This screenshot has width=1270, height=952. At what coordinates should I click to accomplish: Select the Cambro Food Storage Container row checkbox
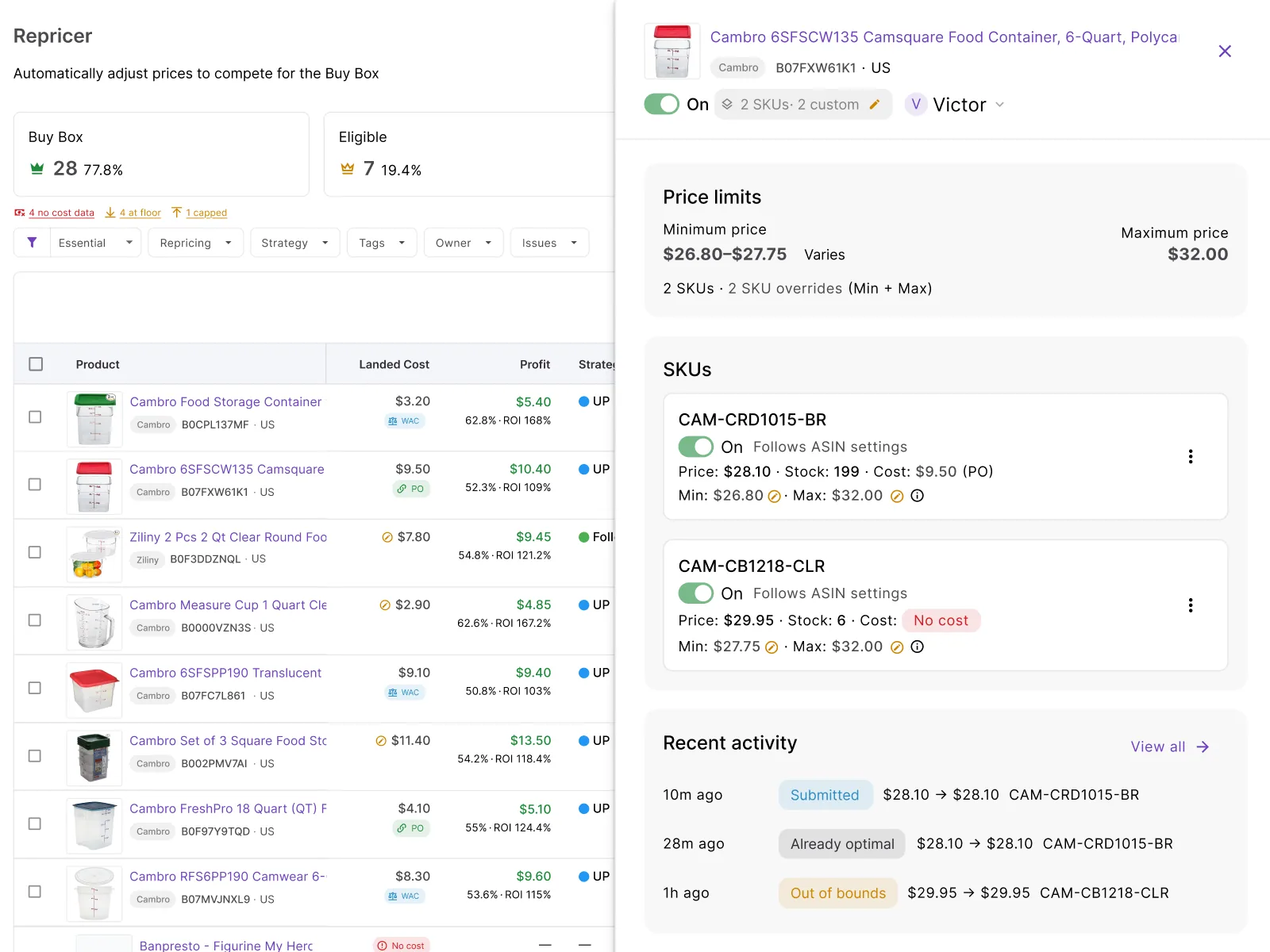pyautogui.click(x=35, y=417)
